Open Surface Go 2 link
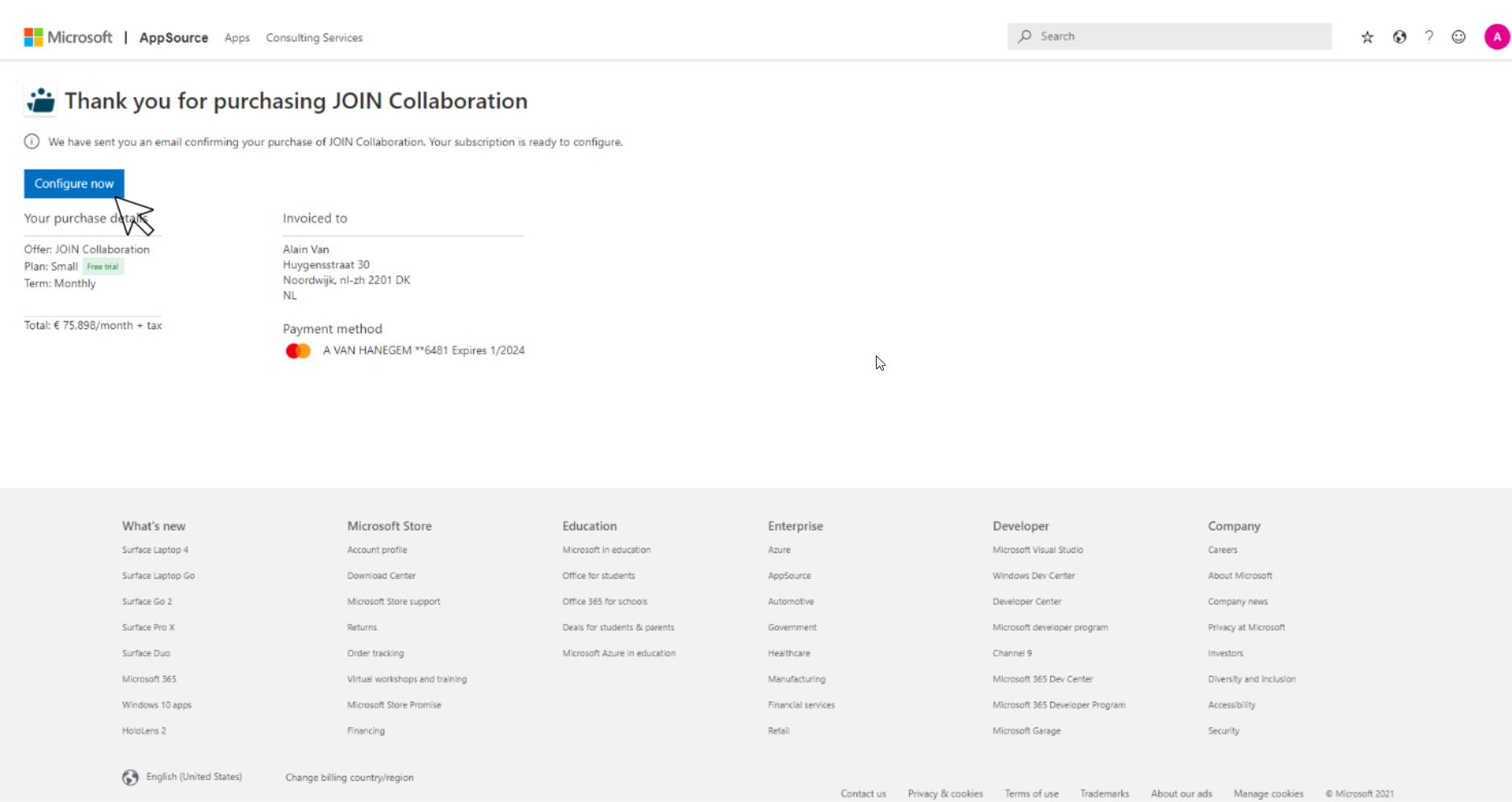Image resolution: width=1512 pixels, height=802 pixels. [x=147, y=602]
